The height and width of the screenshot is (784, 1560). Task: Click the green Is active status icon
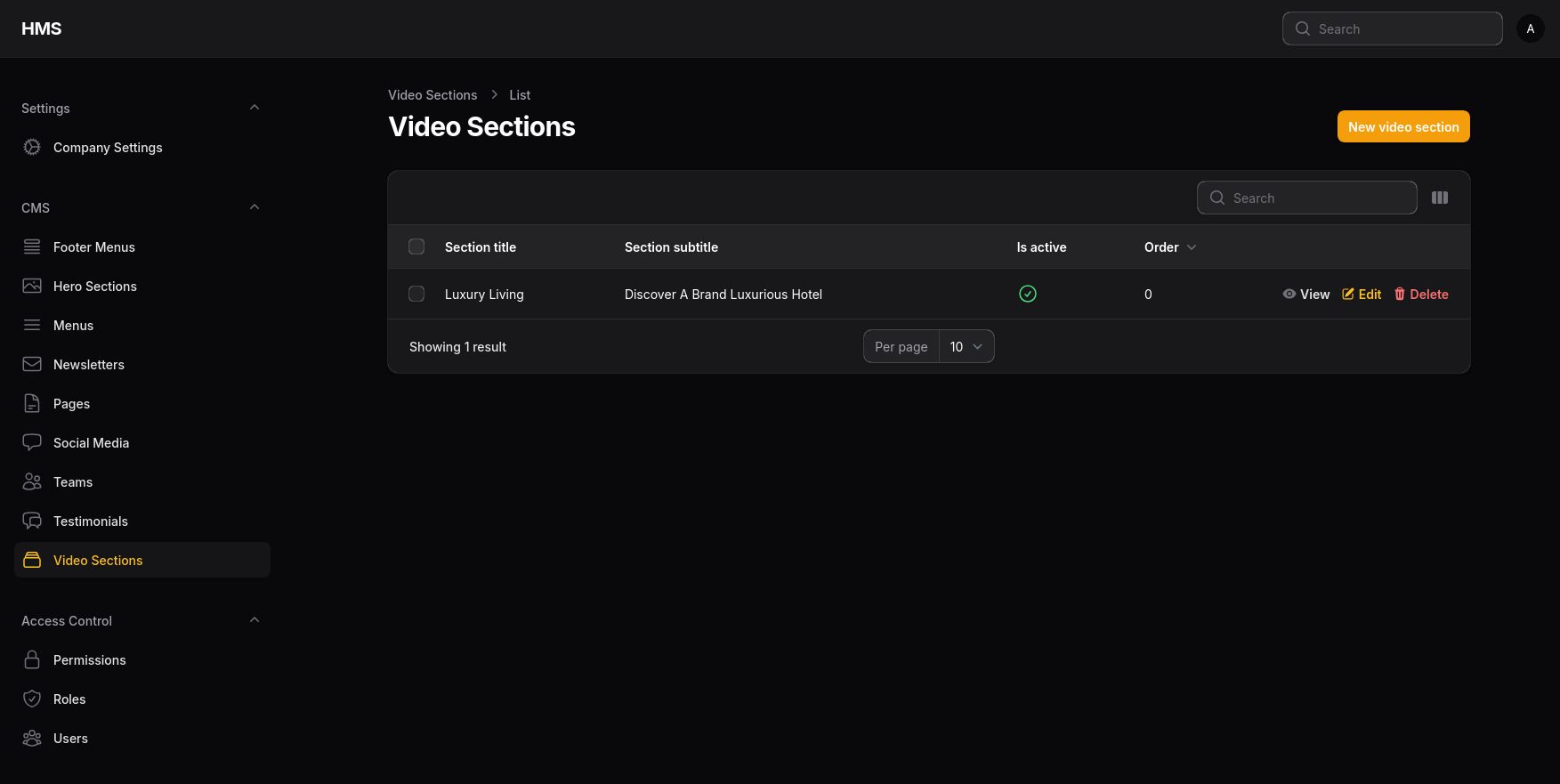(1027, 294)
